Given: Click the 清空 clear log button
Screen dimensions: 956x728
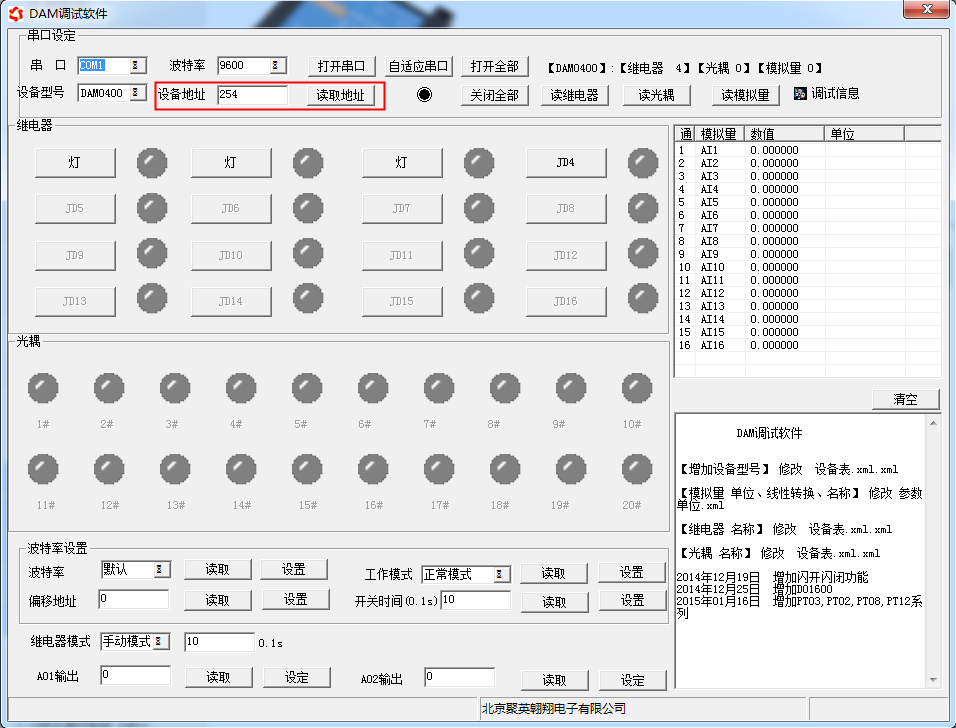Looking at the screenshot, I should click(905, 399).
